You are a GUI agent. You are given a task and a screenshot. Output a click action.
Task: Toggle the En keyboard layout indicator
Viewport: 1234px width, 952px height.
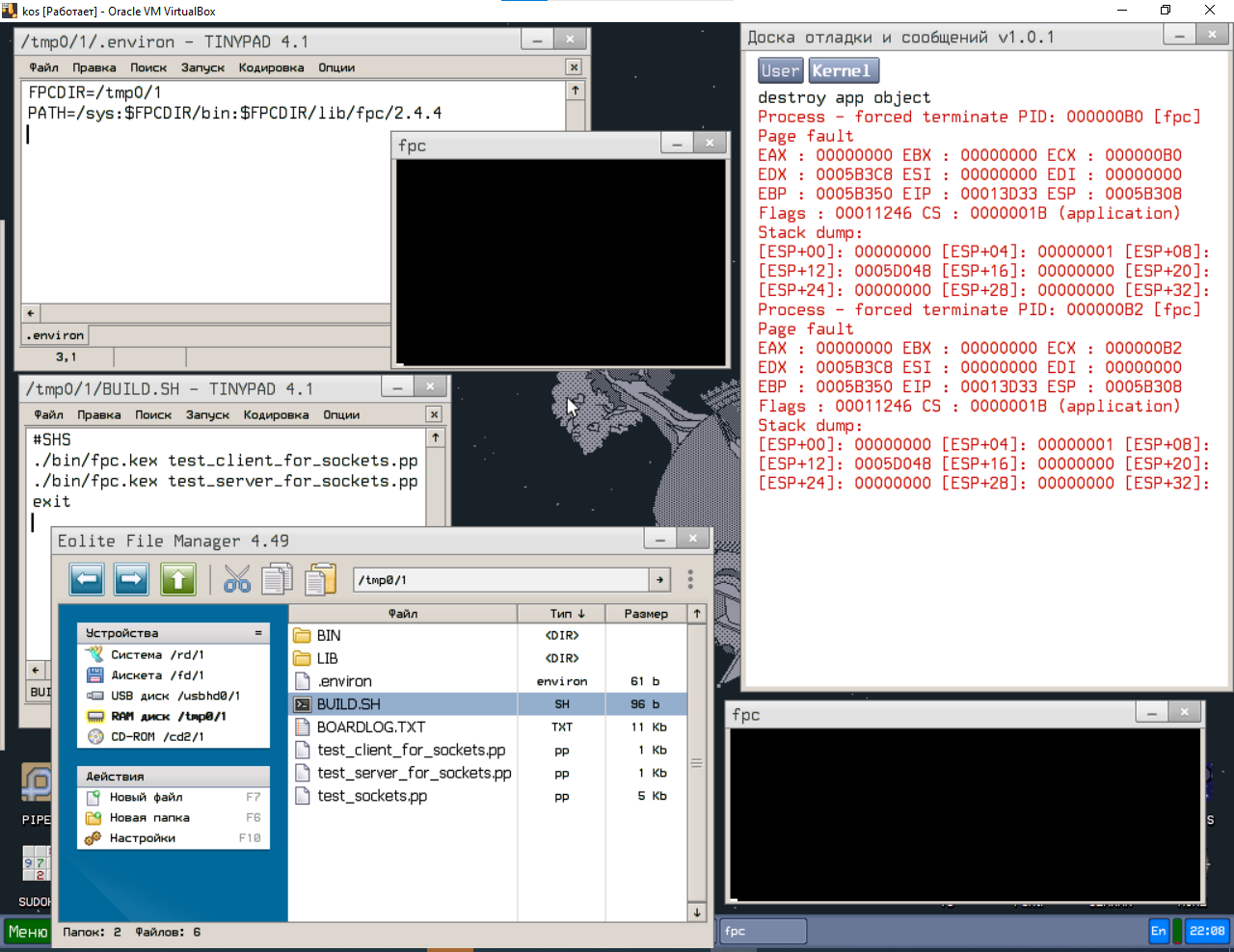tap(1158, 931)
